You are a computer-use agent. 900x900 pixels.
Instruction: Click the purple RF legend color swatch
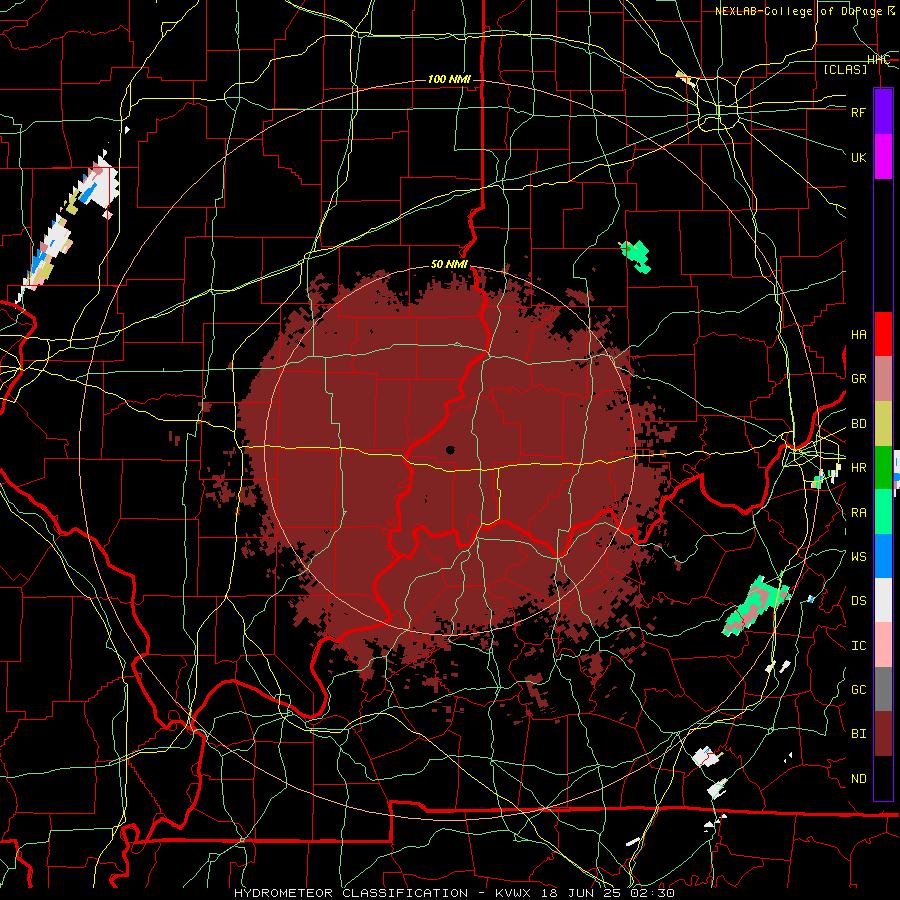tap(883, 112)
